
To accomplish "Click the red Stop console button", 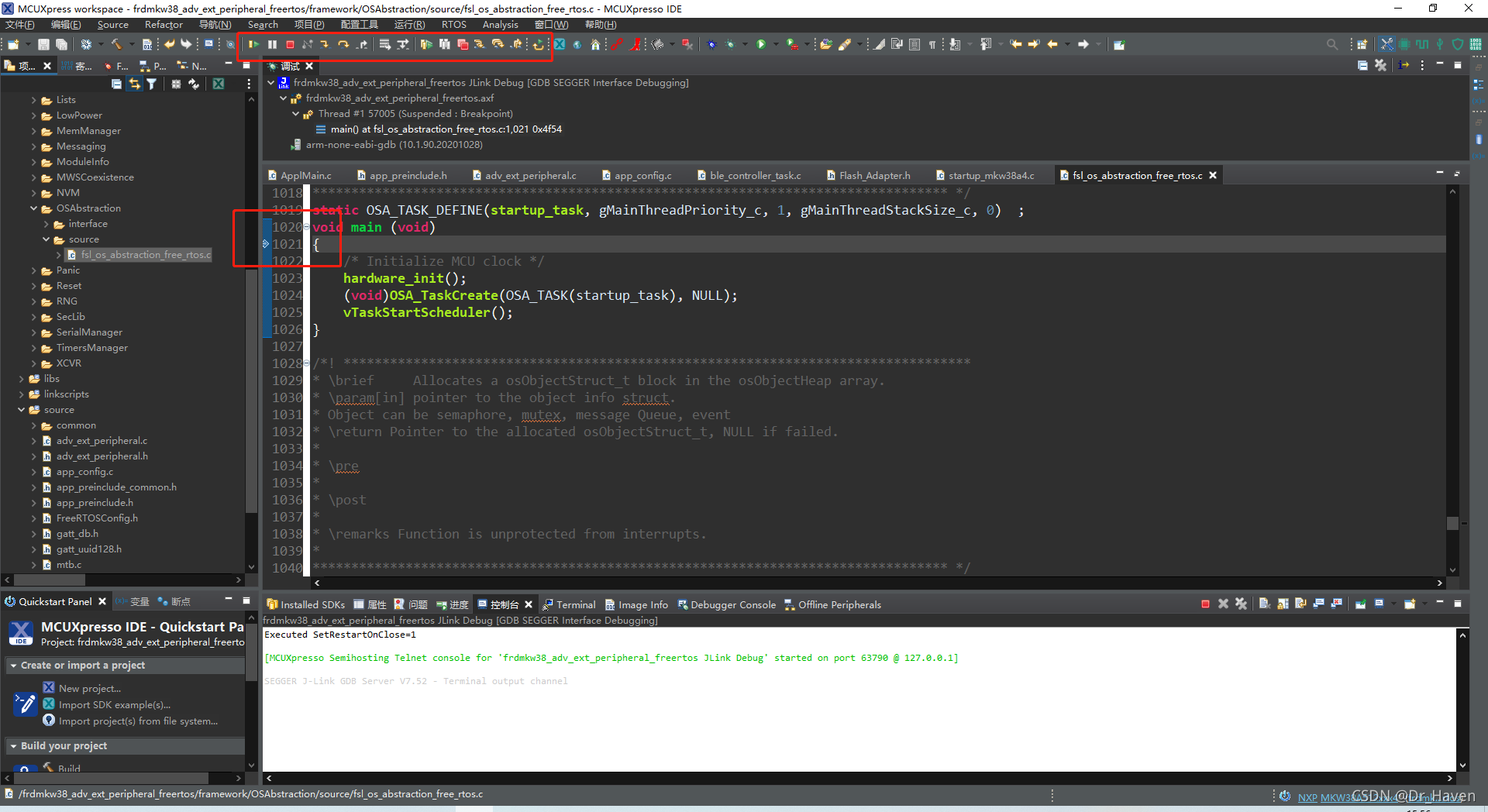I will coord(1205,604).
